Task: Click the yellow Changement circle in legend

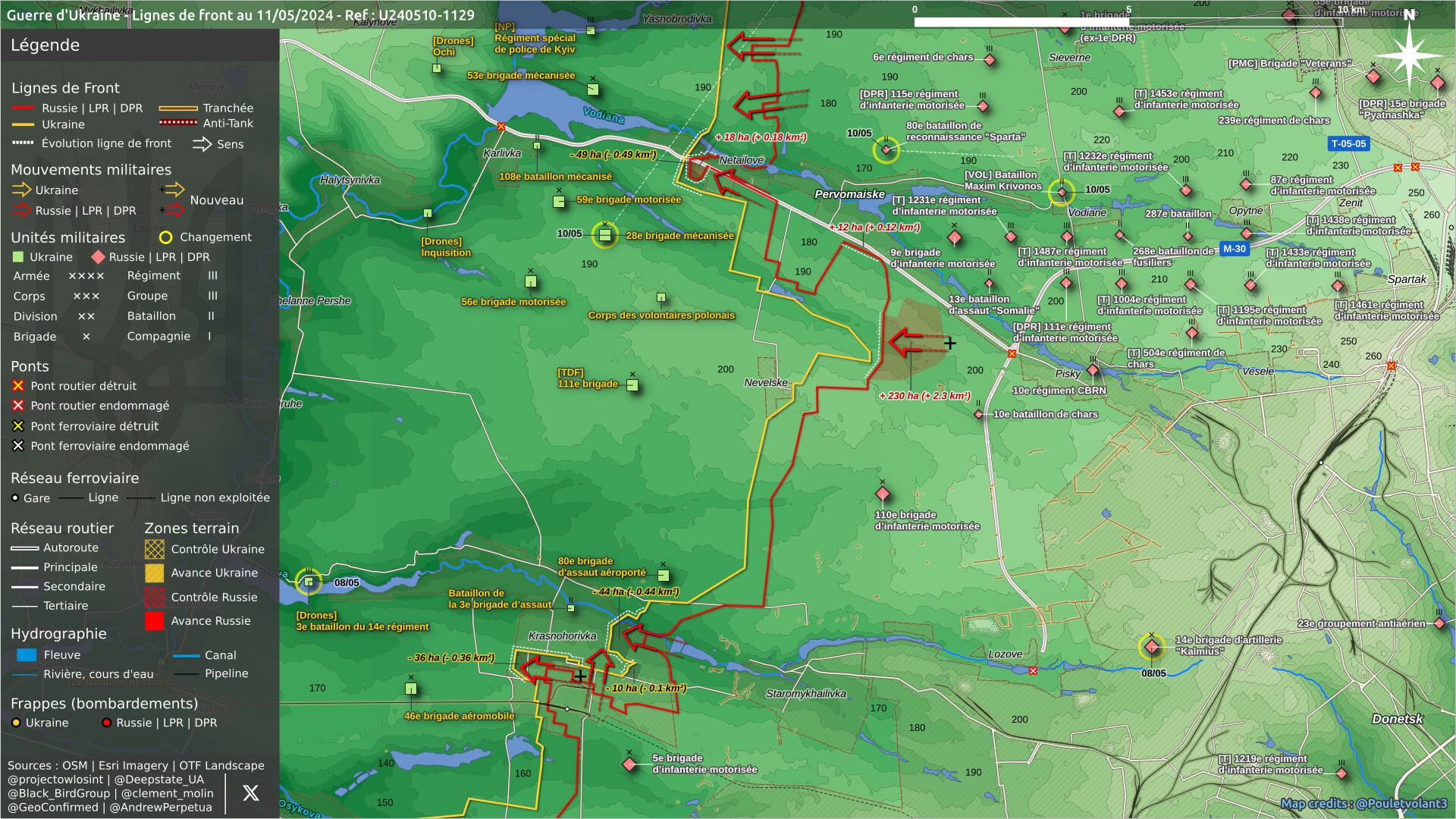Action: (166, 237)
